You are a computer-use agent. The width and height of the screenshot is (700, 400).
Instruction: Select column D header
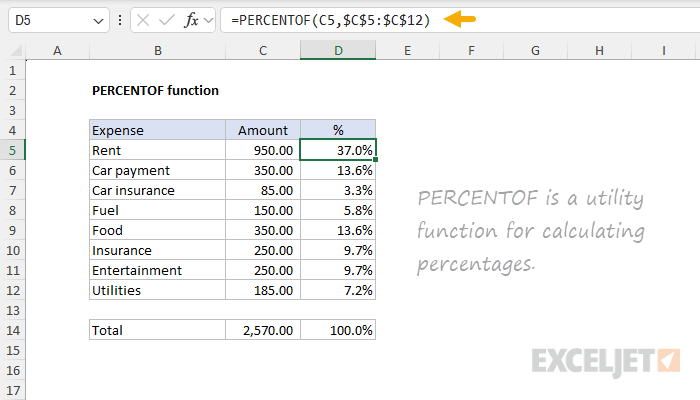[x=338, y=50]
